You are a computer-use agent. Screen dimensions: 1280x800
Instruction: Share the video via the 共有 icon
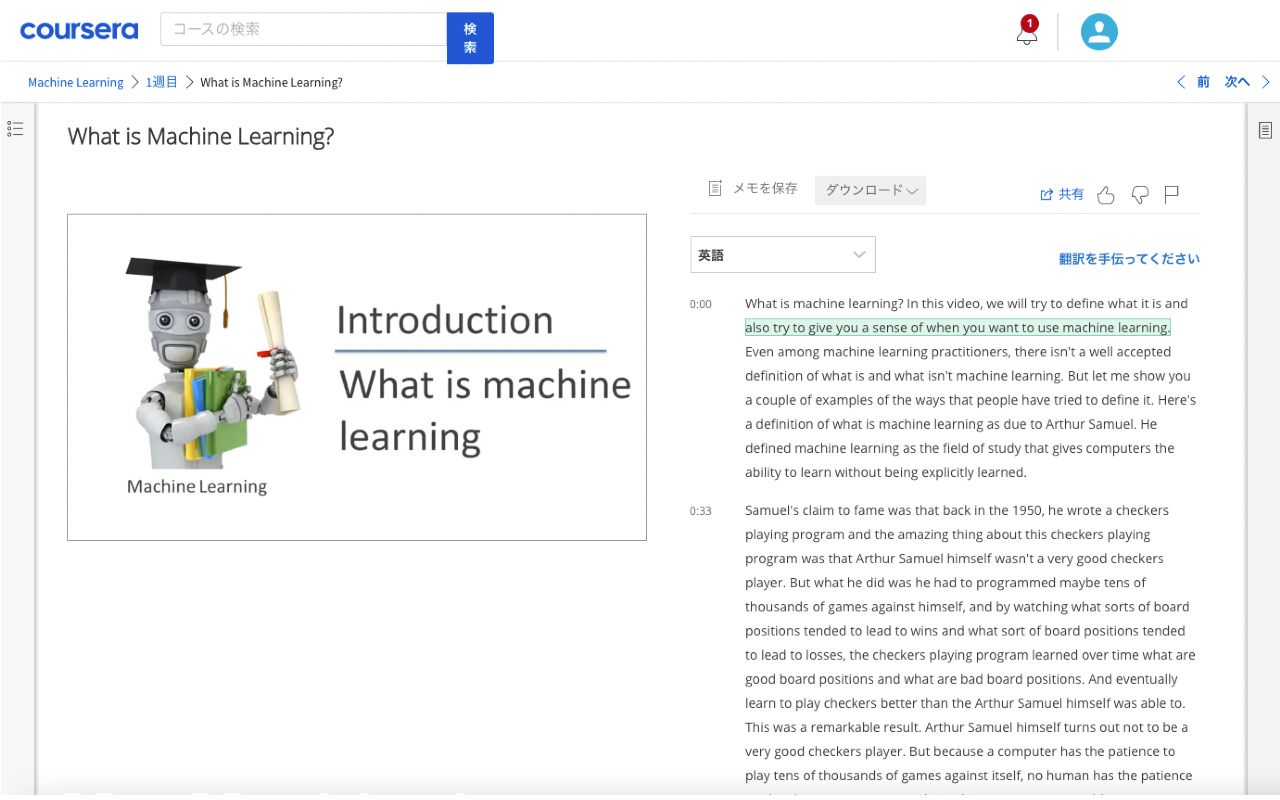(x=1061, y=194)
